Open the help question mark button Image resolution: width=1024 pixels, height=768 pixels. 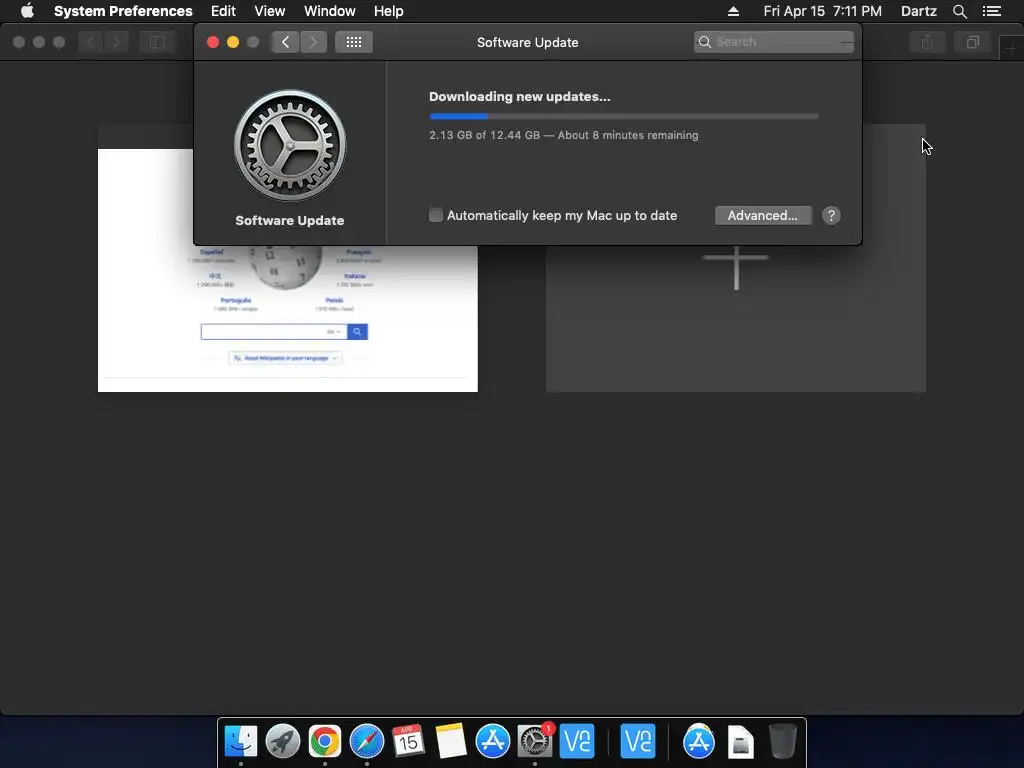[831, 216]
